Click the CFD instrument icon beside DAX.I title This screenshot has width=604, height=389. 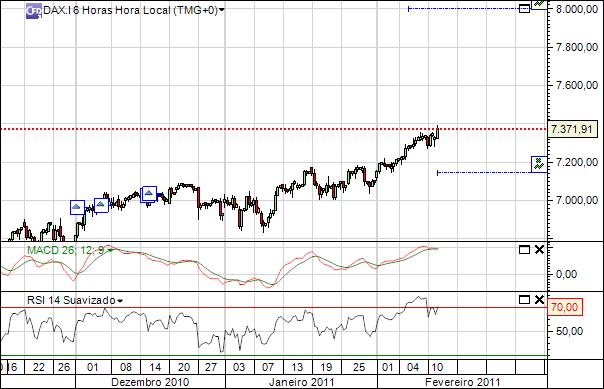pos(34,11)
